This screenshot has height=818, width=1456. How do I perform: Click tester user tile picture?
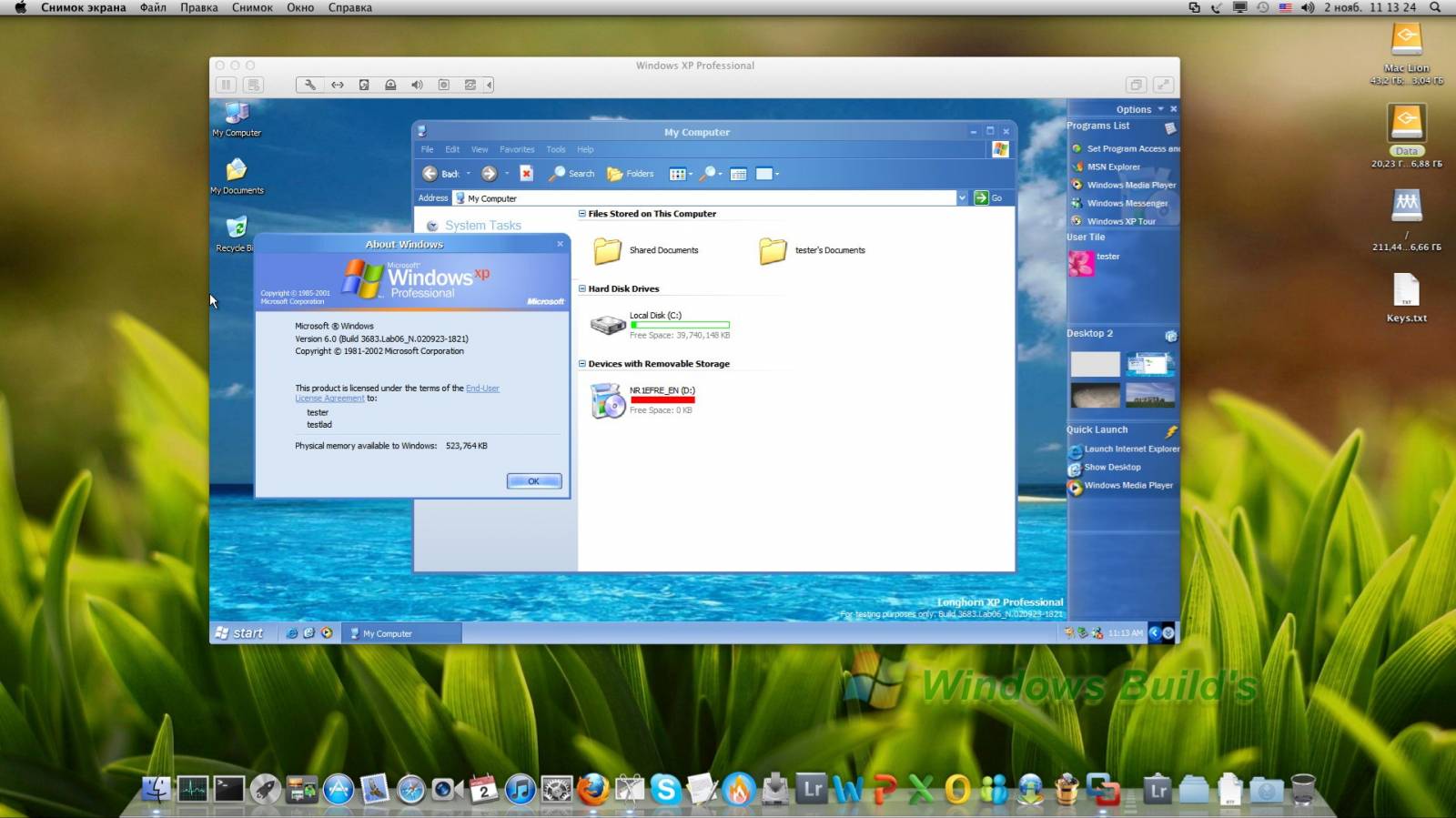(x=1080, y=263)
